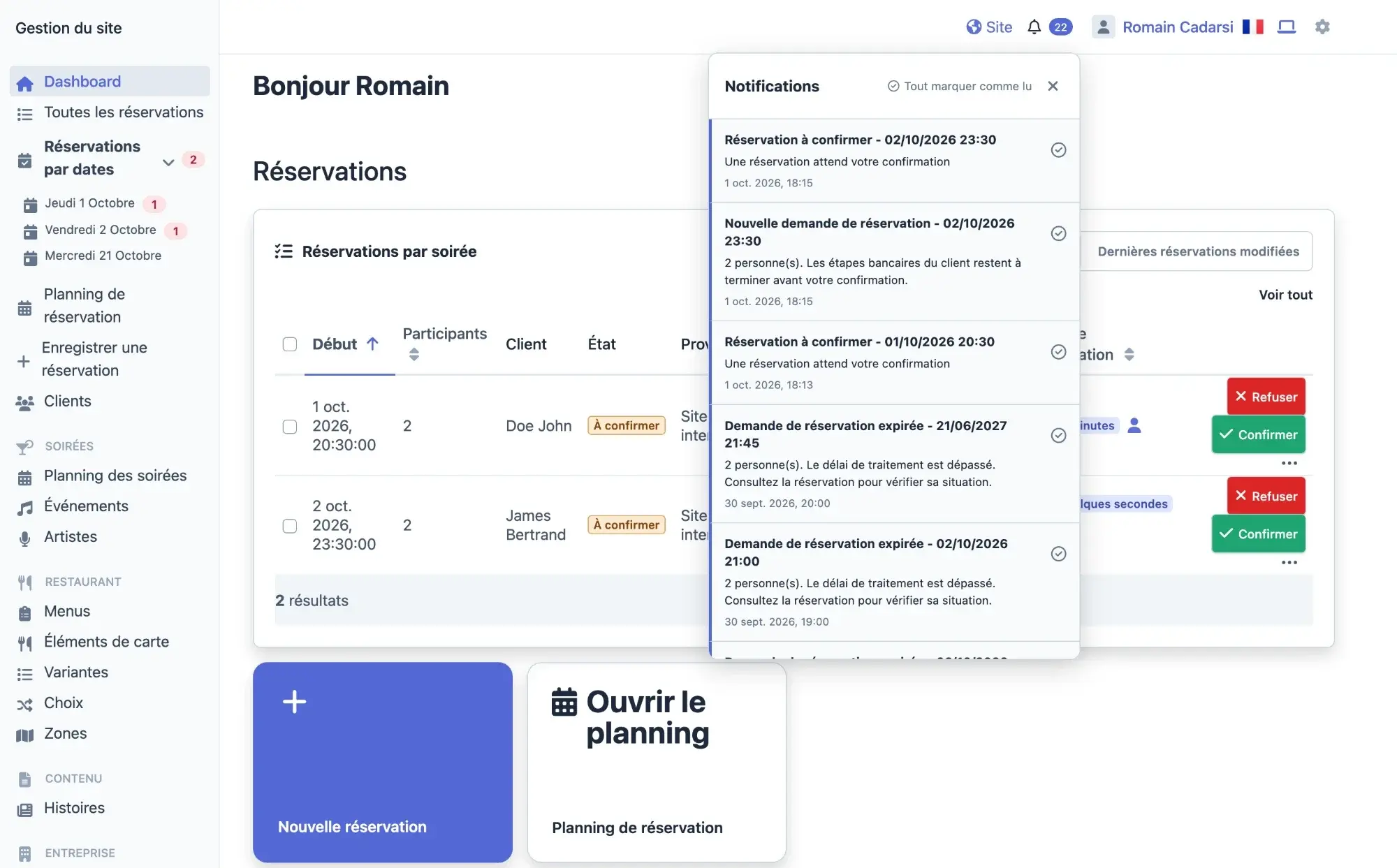This screenshot has width=1397, height=868.
Task: Refuse the Doe John reservation
Action: tap(1266, 397)
